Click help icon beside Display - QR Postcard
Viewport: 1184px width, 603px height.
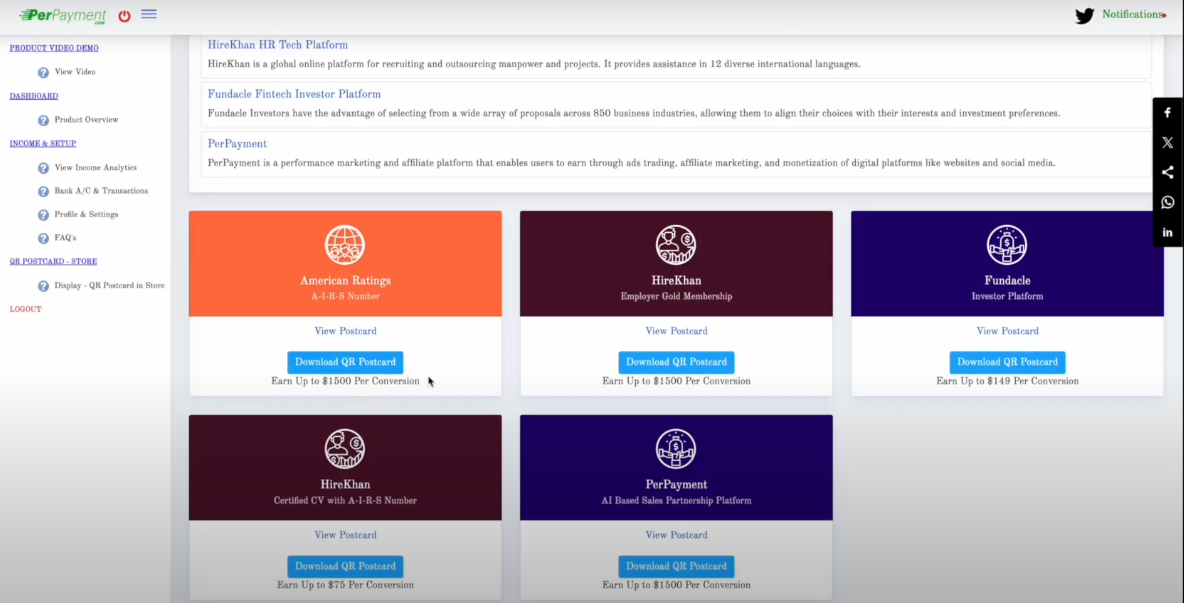[x=43, y=286]
